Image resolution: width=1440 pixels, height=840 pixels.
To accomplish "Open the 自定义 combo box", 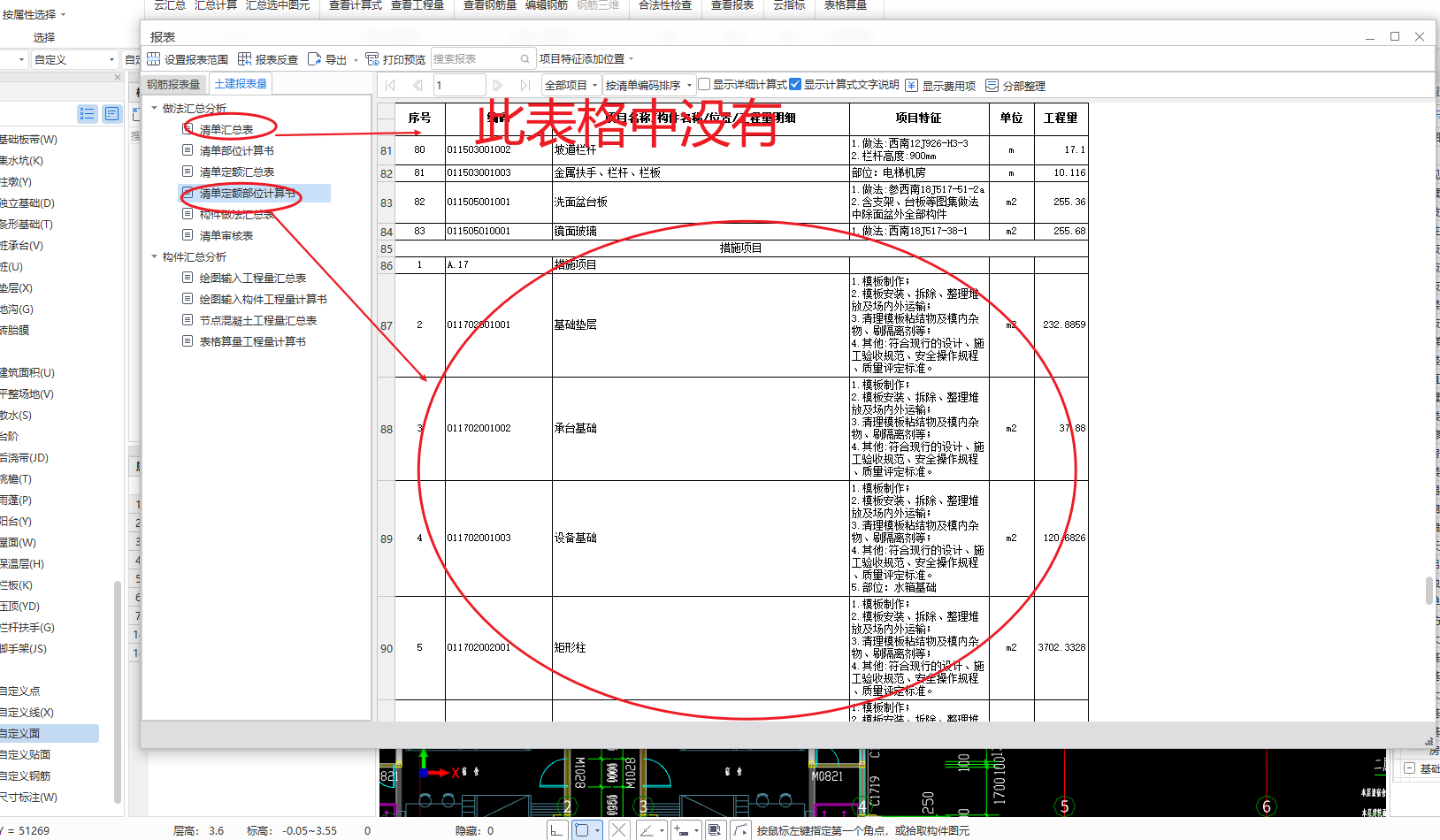I will (74, 59).
